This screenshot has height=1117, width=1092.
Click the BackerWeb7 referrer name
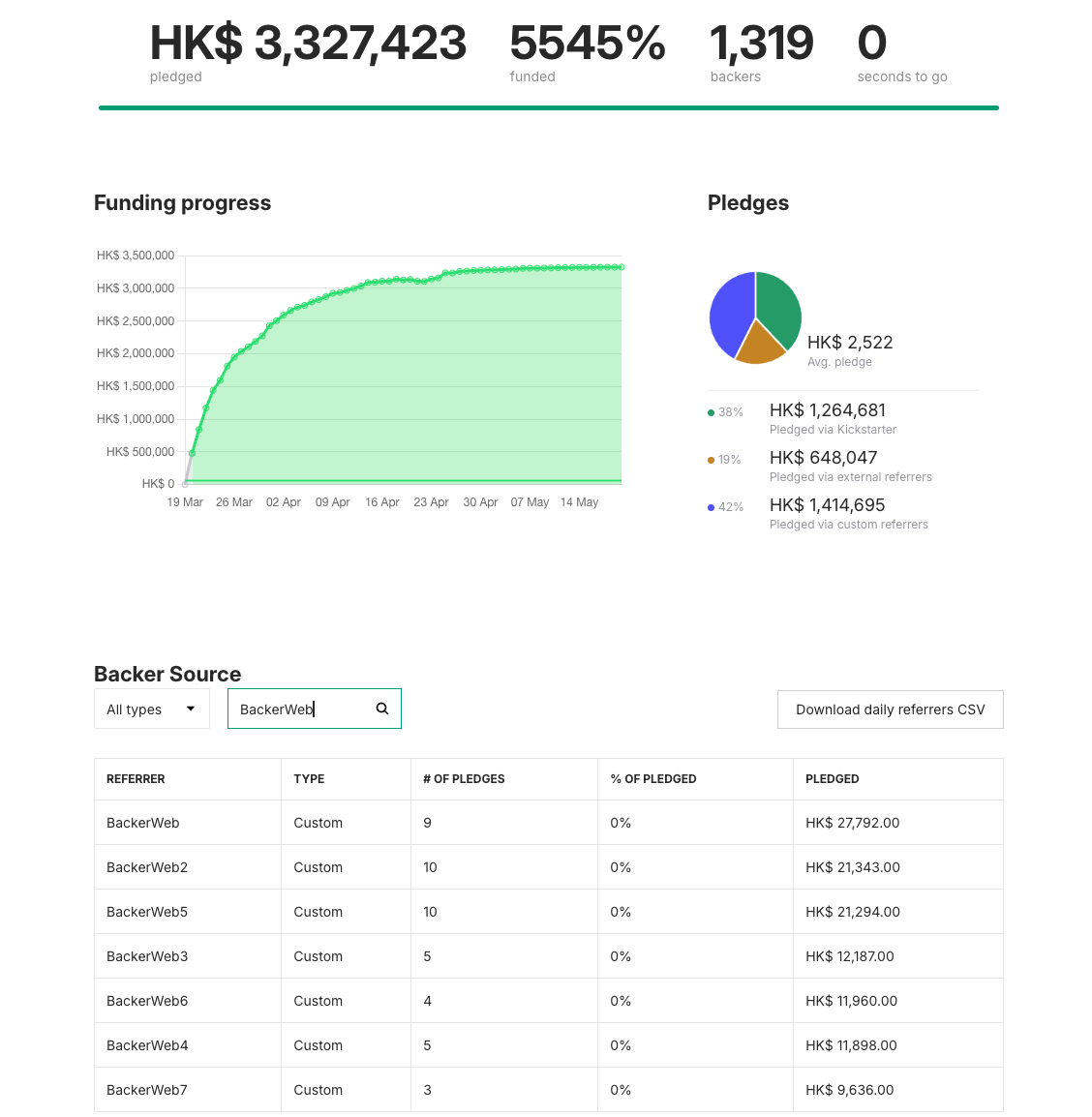tap(147, 1090)
